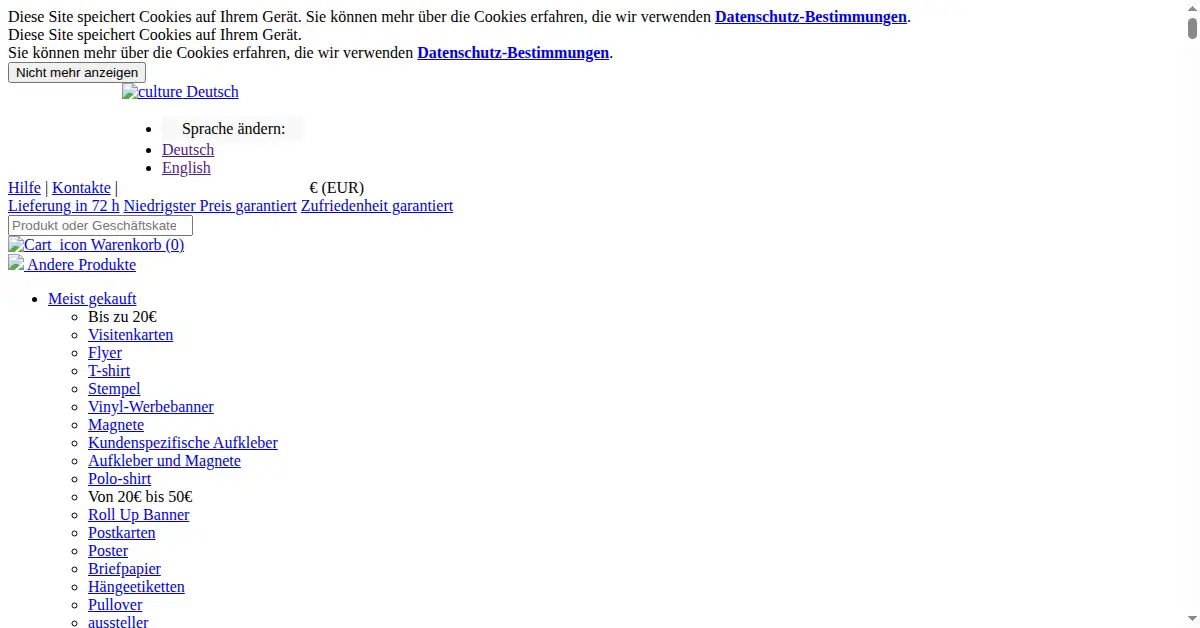
Task: Open Postkarten product link
Action: [x=122, y=533]
